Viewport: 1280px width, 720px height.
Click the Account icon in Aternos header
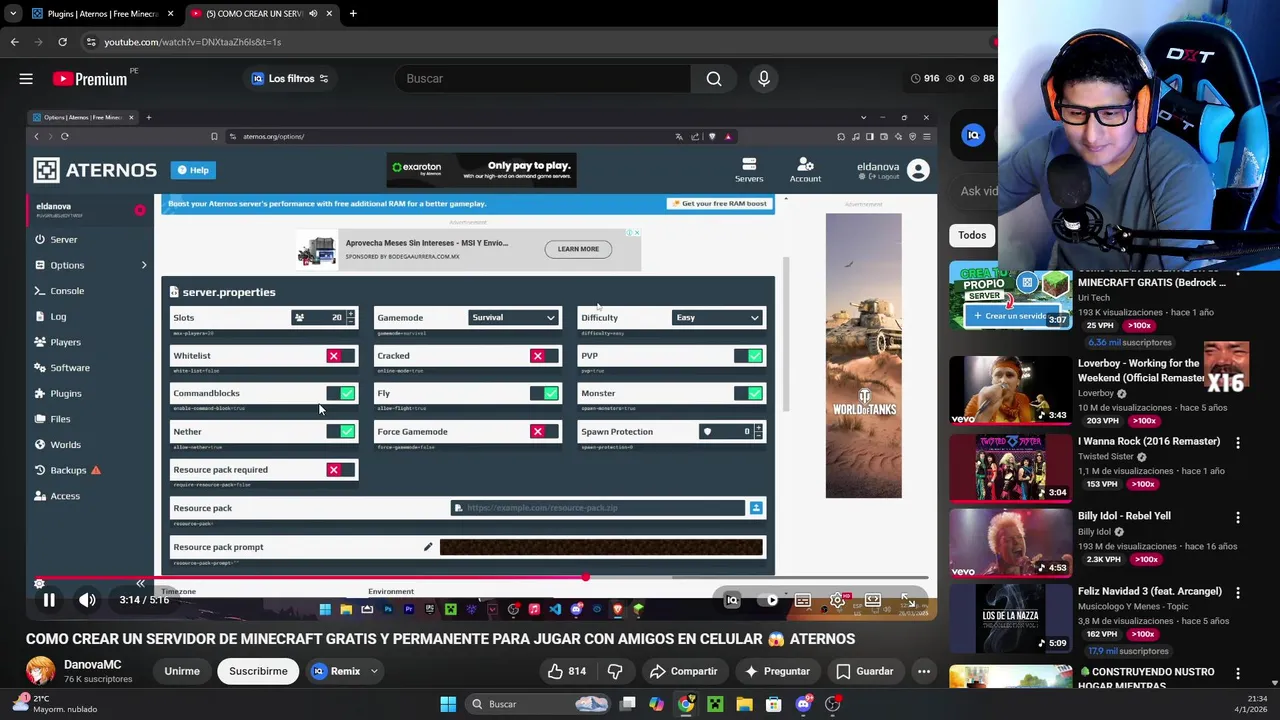click(805, 169)
